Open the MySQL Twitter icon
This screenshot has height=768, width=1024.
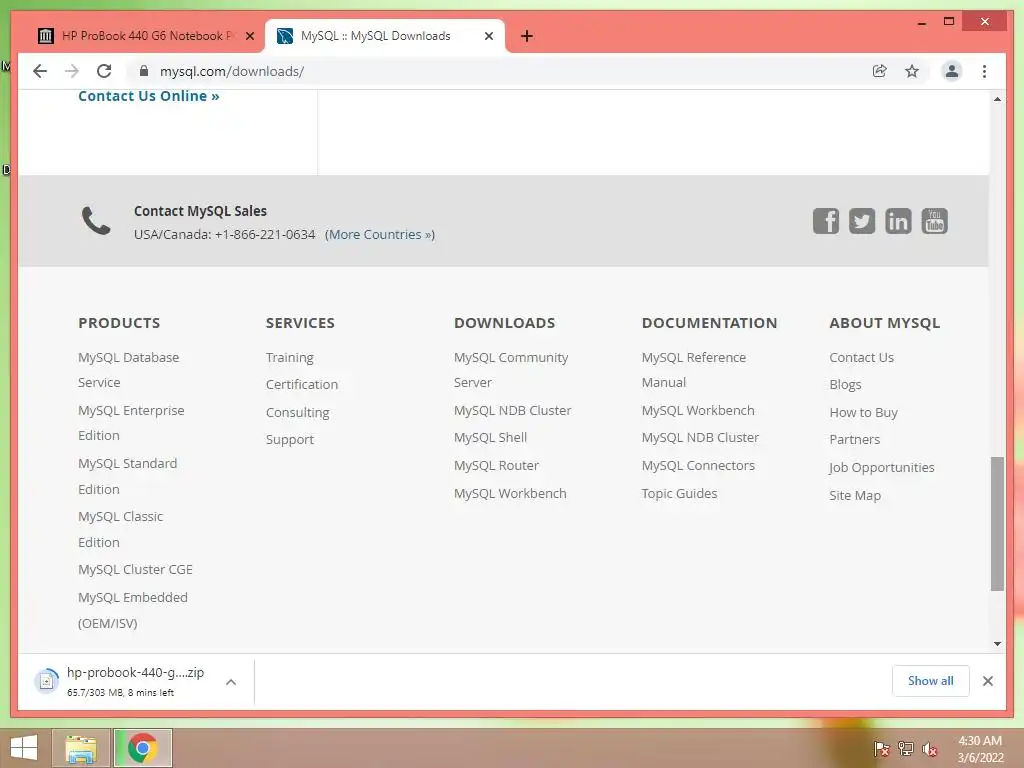(862, 221)
